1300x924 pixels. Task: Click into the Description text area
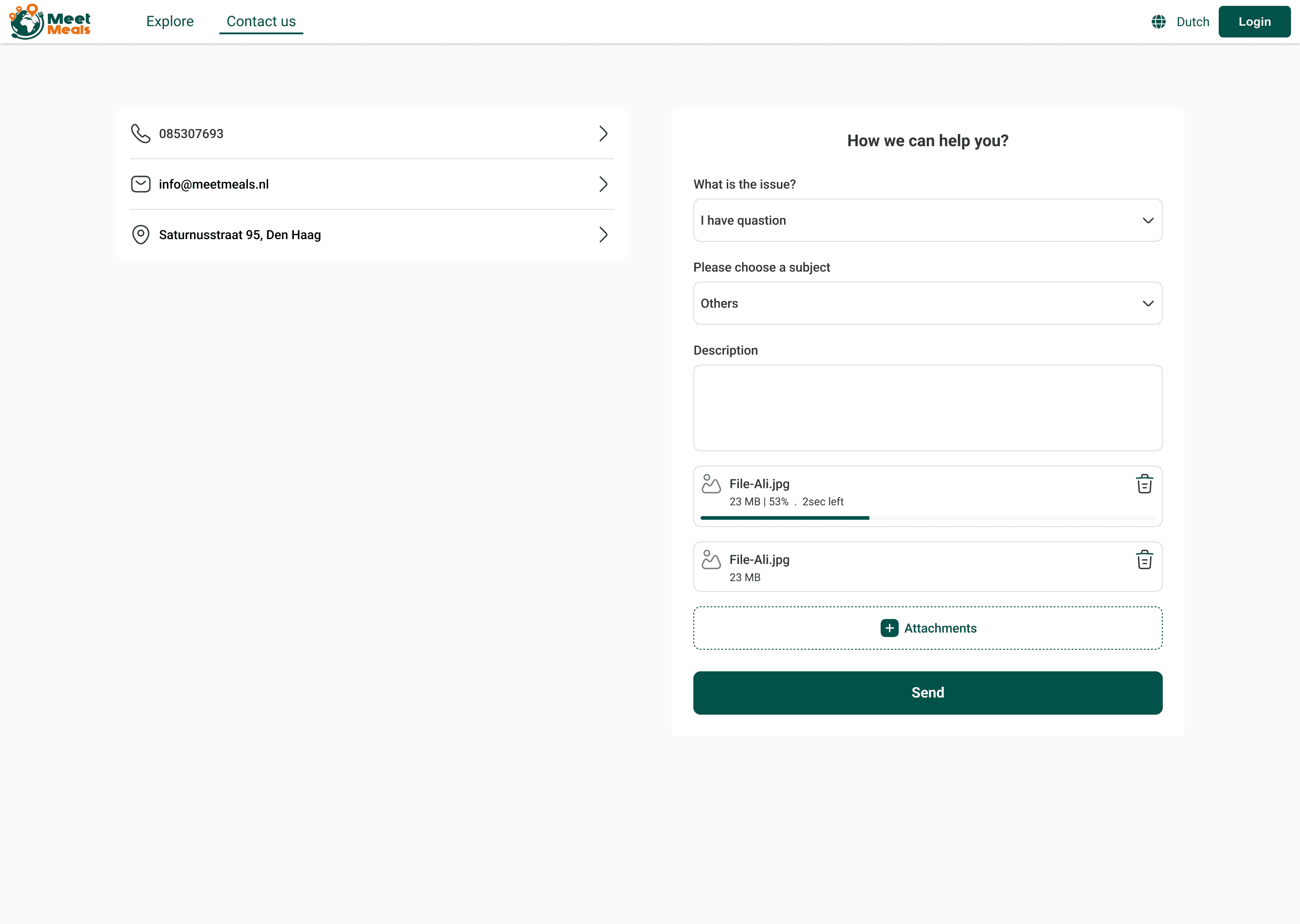tap(927, 408)
